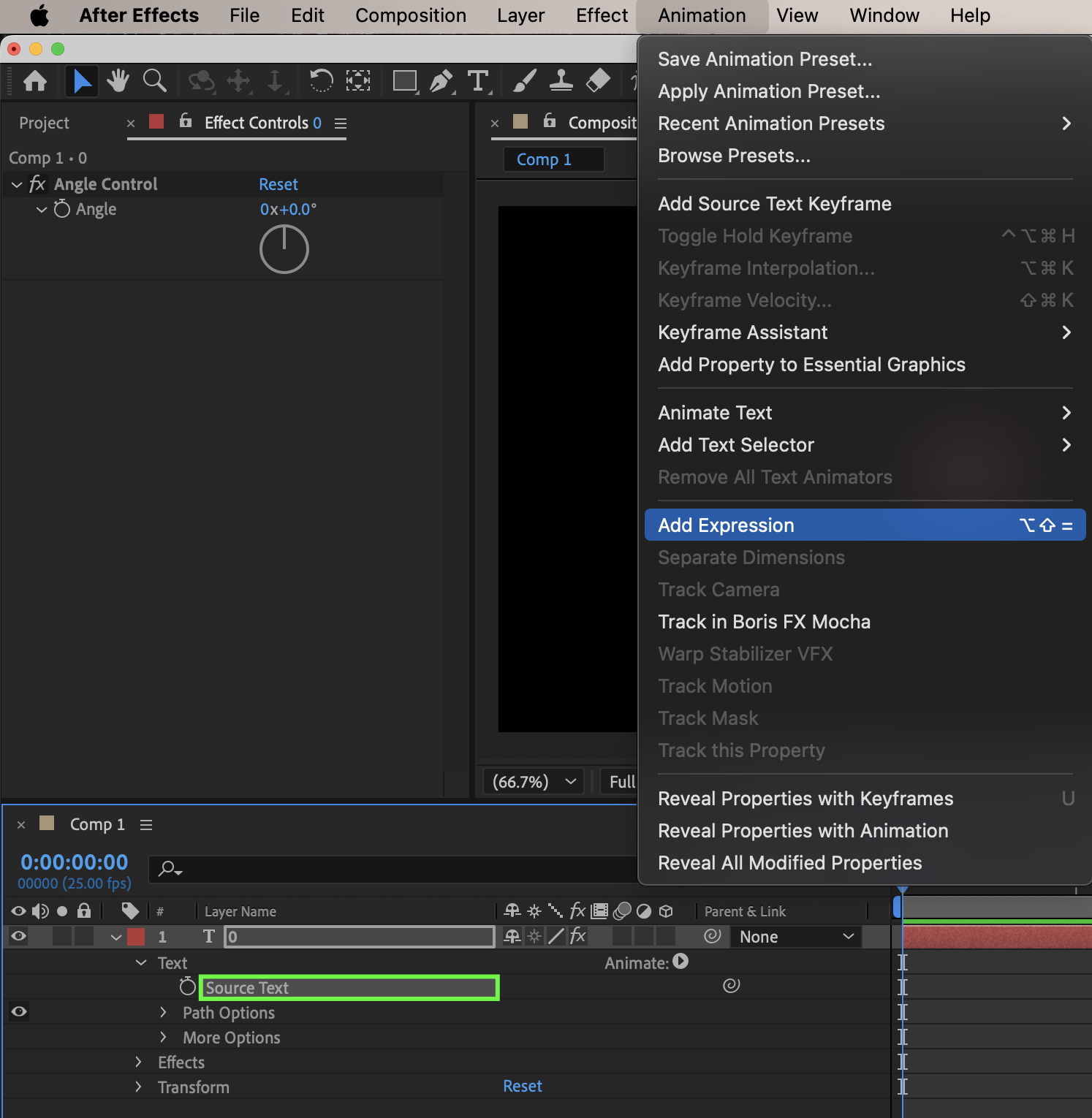The image size is (1092, 1118).
Task: Choose Add Expression from the Animation menu
Action: coord(865,525)
